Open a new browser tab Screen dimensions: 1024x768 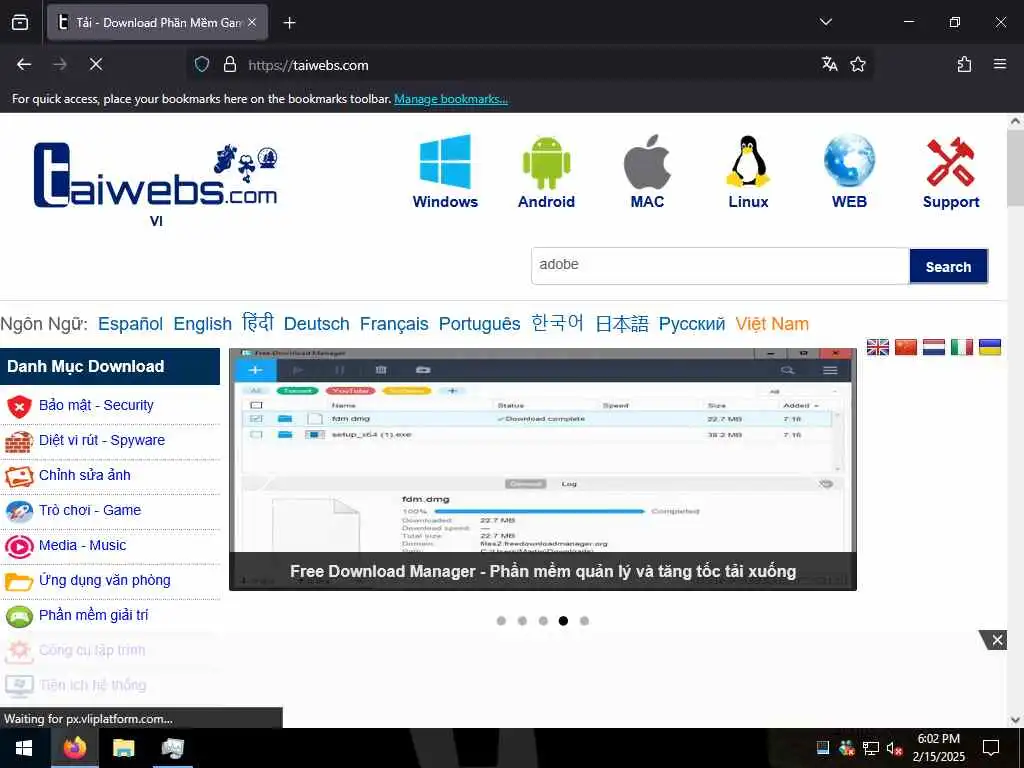pos(289,23)
